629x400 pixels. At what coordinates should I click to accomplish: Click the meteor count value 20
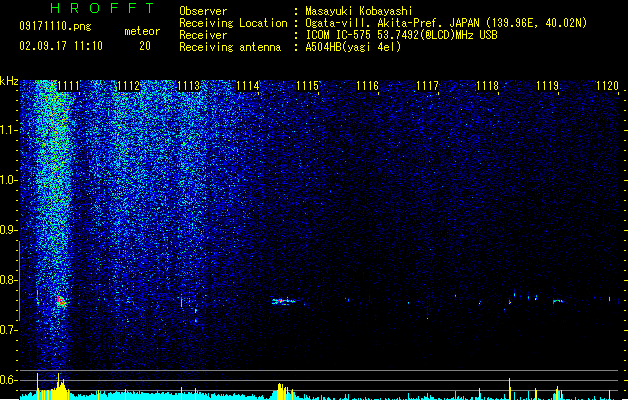click(145, 46)
